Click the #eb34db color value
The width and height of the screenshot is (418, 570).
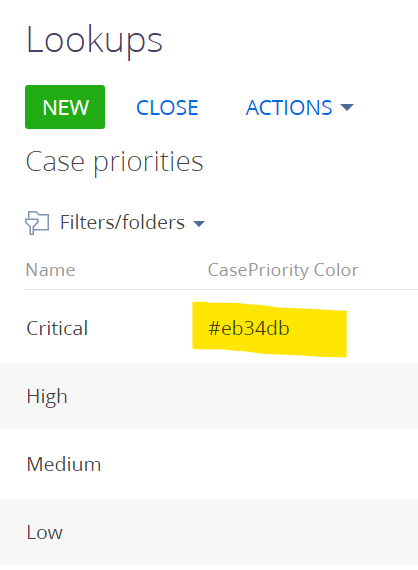249,329
